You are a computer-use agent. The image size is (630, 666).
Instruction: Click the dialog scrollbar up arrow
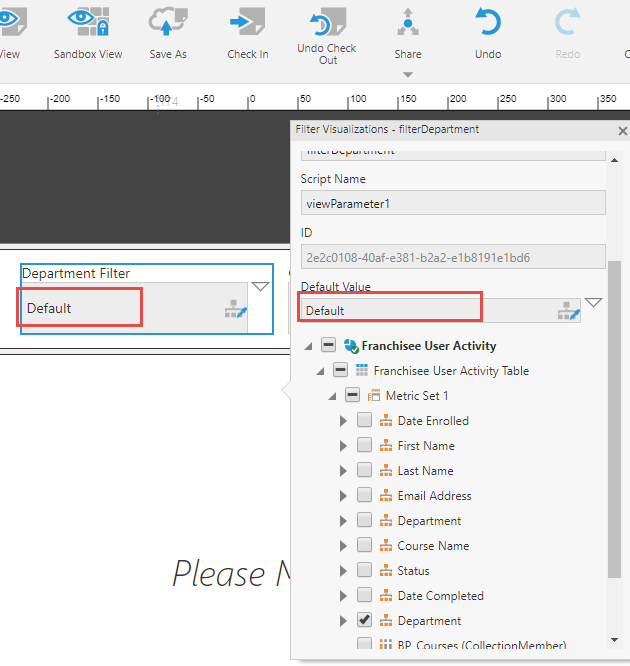pyautogui.click(x=614, y=160)
